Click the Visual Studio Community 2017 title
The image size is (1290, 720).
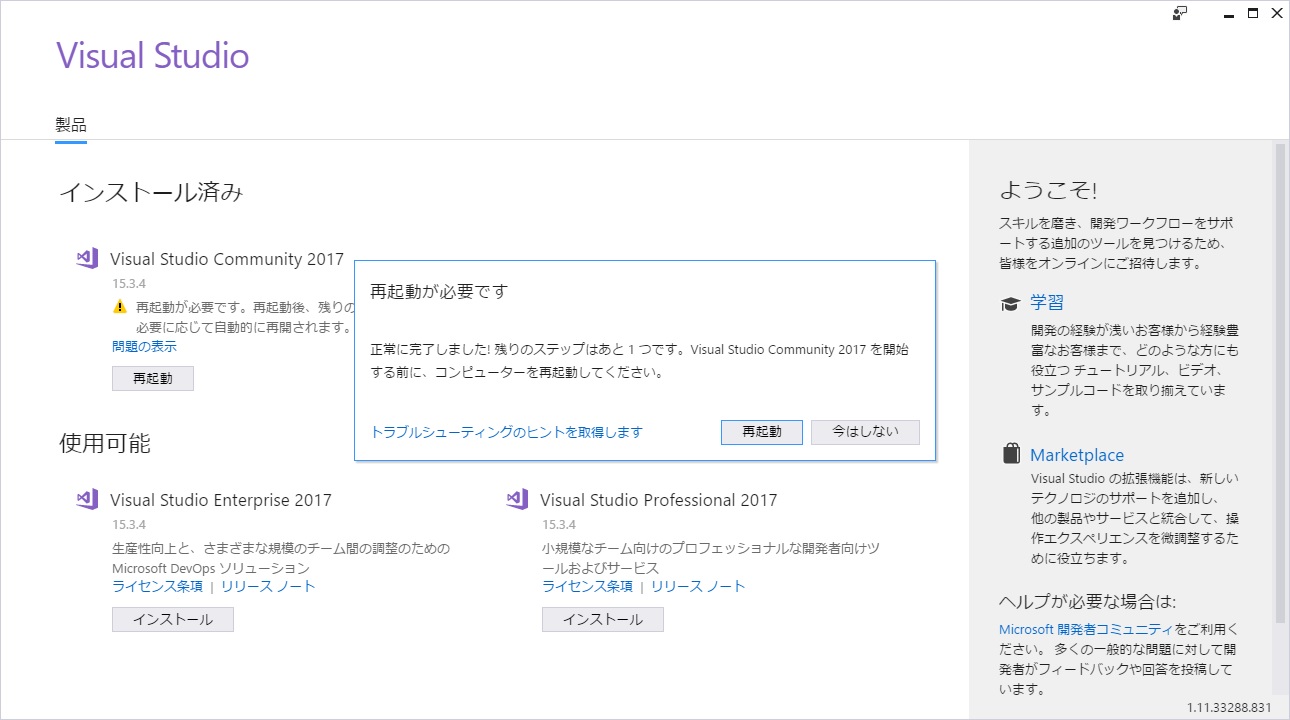(227, 259)
